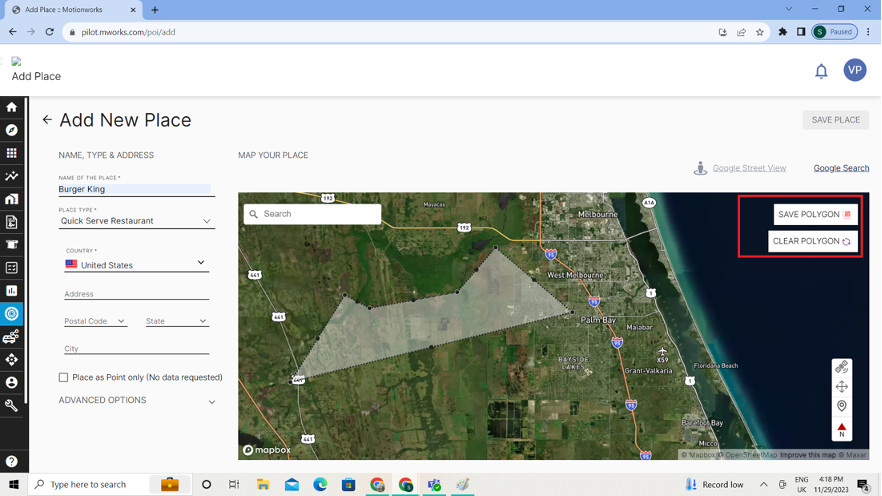The height and width of the screenshot is (496, 882).
Task: Open the Chrome three-dot menu
Action: pos(868,32)
